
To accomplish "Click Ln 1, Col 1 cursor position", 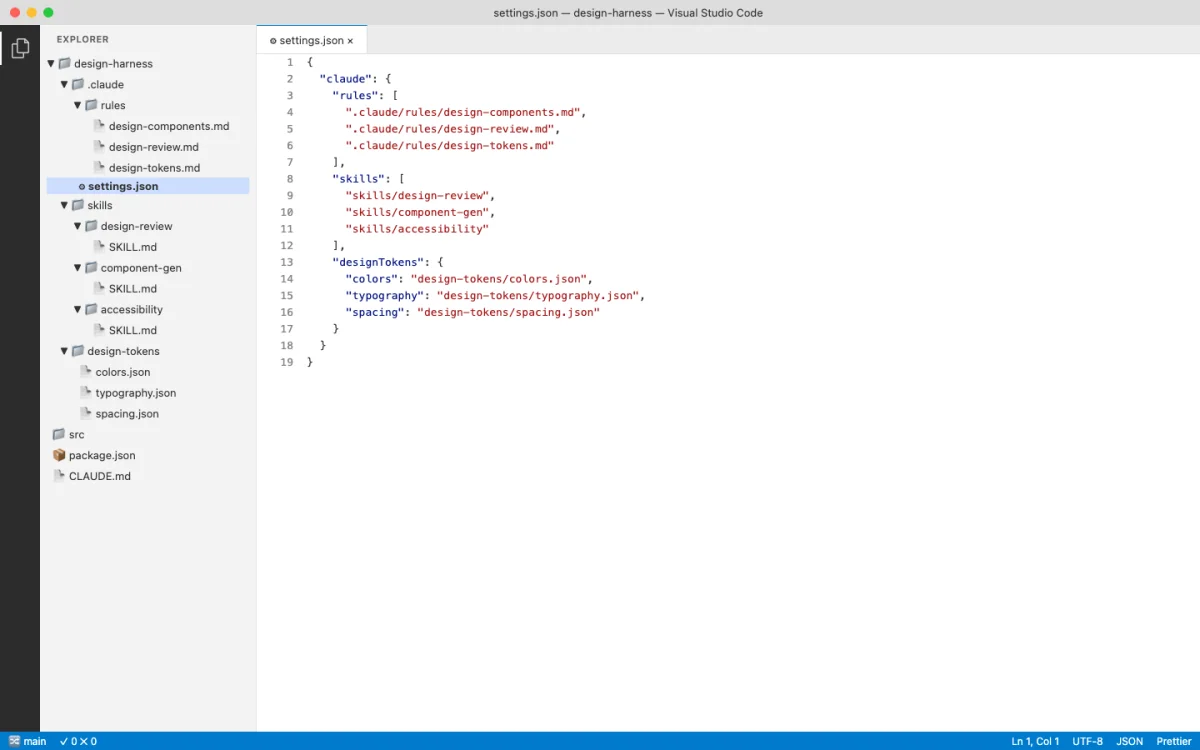I will tap(1035, 741).
